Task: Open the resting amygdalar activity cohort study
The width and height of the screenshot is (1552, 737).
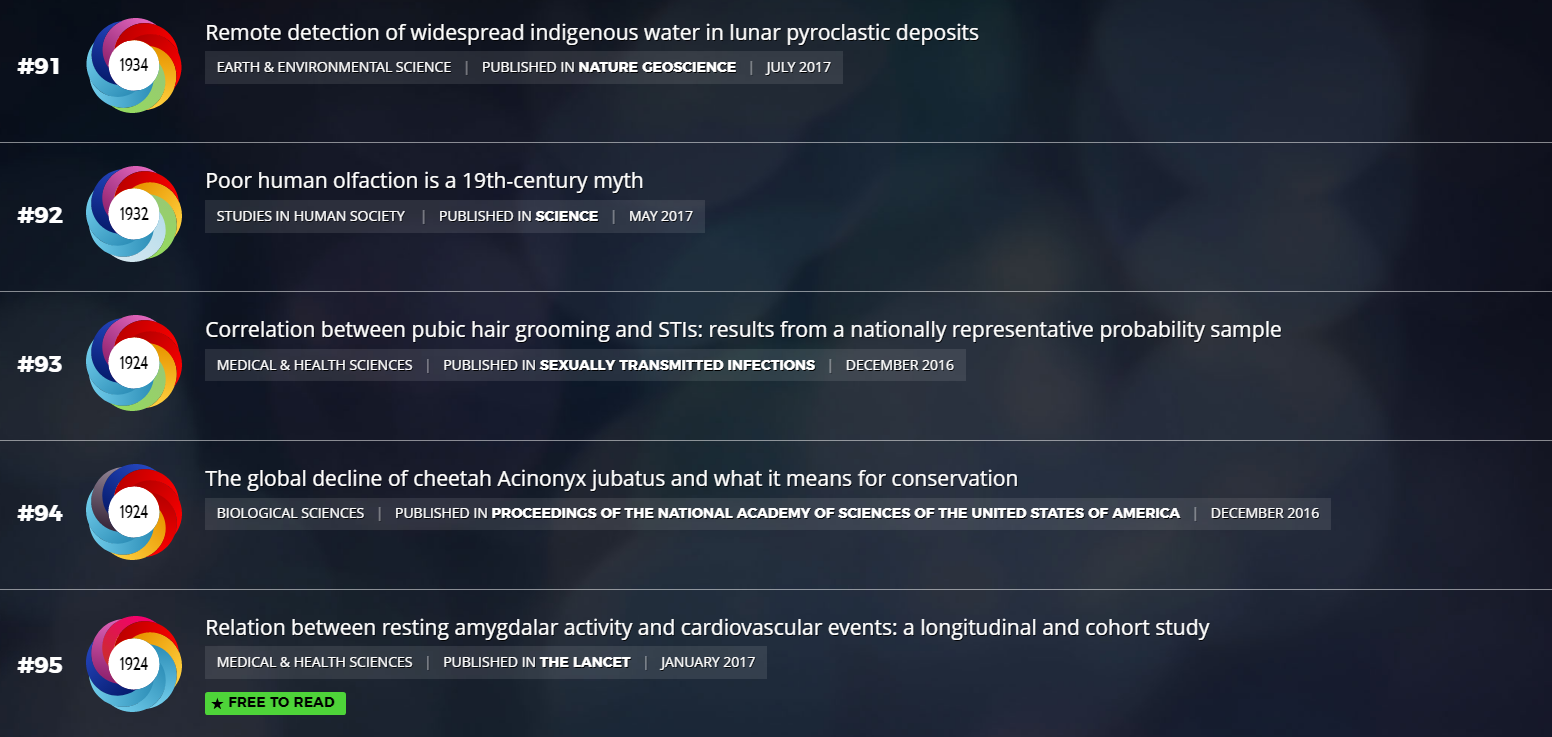Action: click(x=707, y=627)
